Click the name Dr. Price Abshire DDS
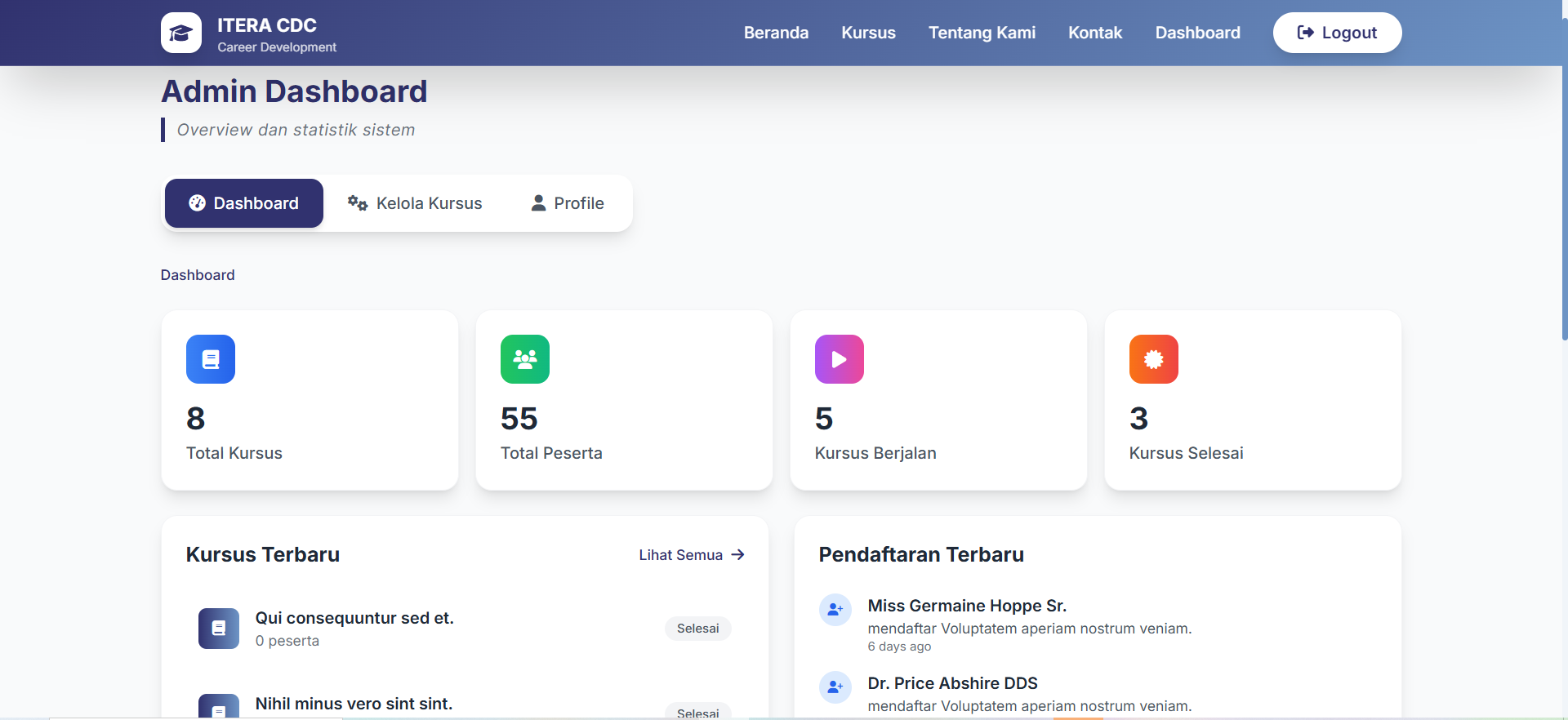 (x=953, y=683)
